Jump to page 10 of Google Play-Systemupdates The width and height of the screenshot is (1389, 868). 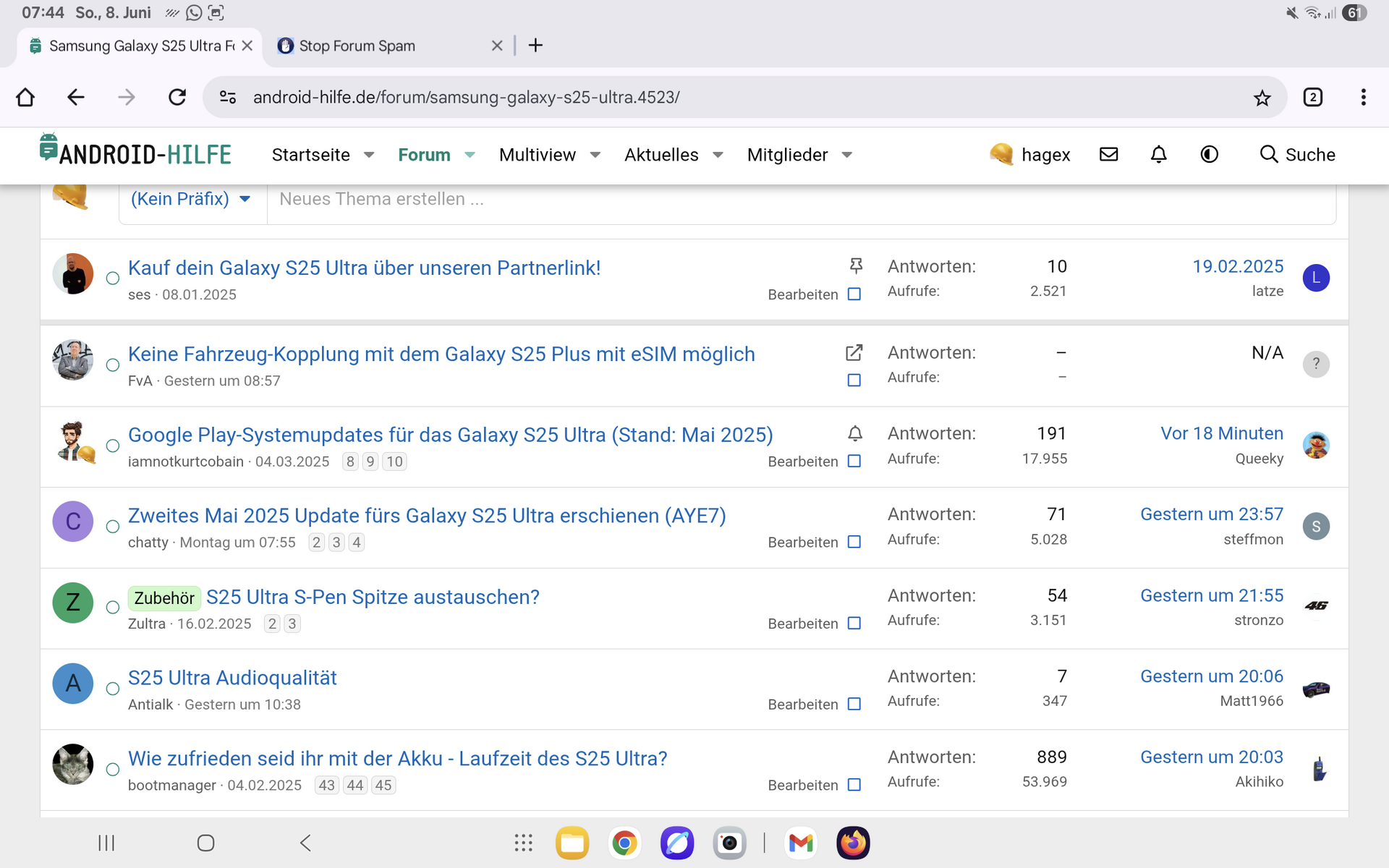pos(394,461)
